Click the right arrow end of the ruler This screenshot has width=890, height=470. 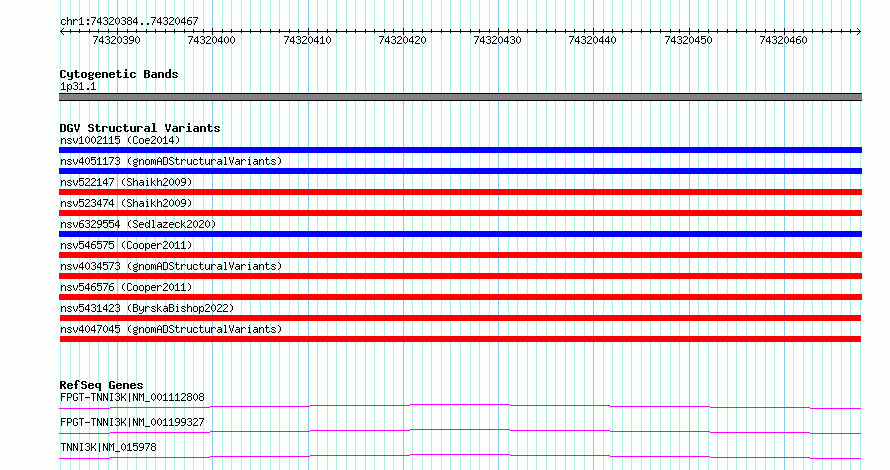click(859, 32)
